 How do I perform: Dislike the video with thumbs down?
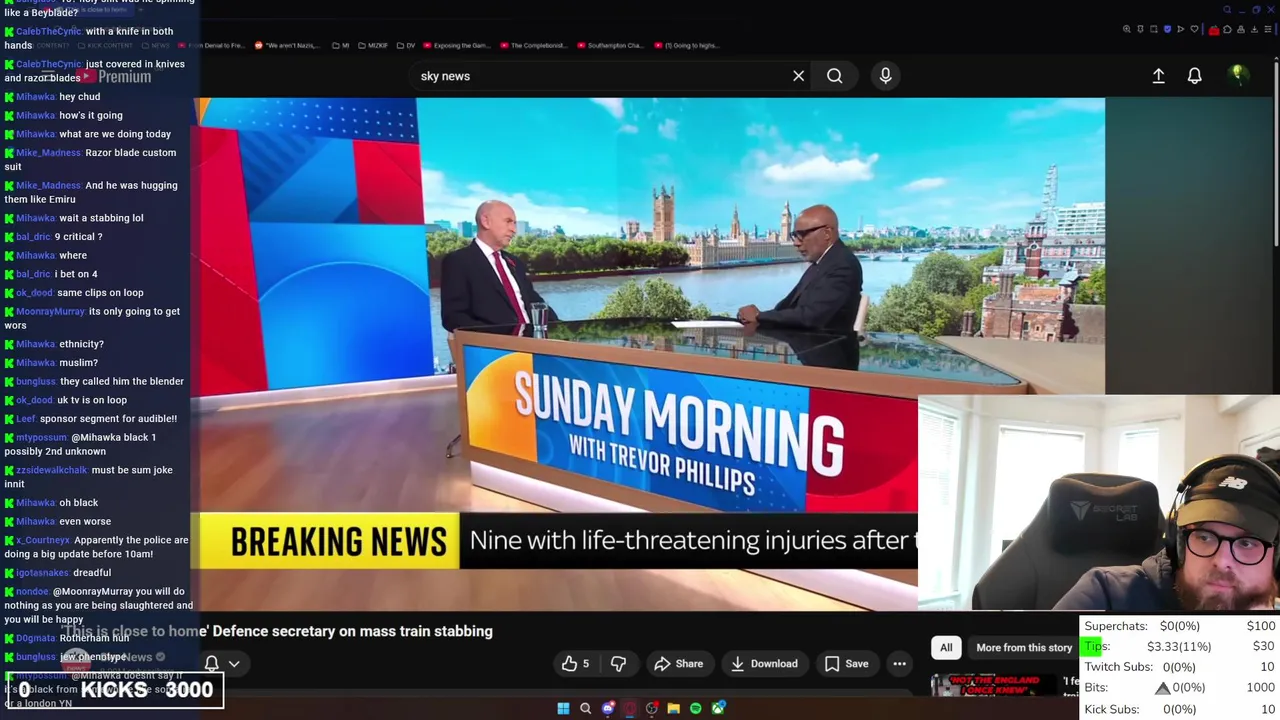(x=618, y=664)
